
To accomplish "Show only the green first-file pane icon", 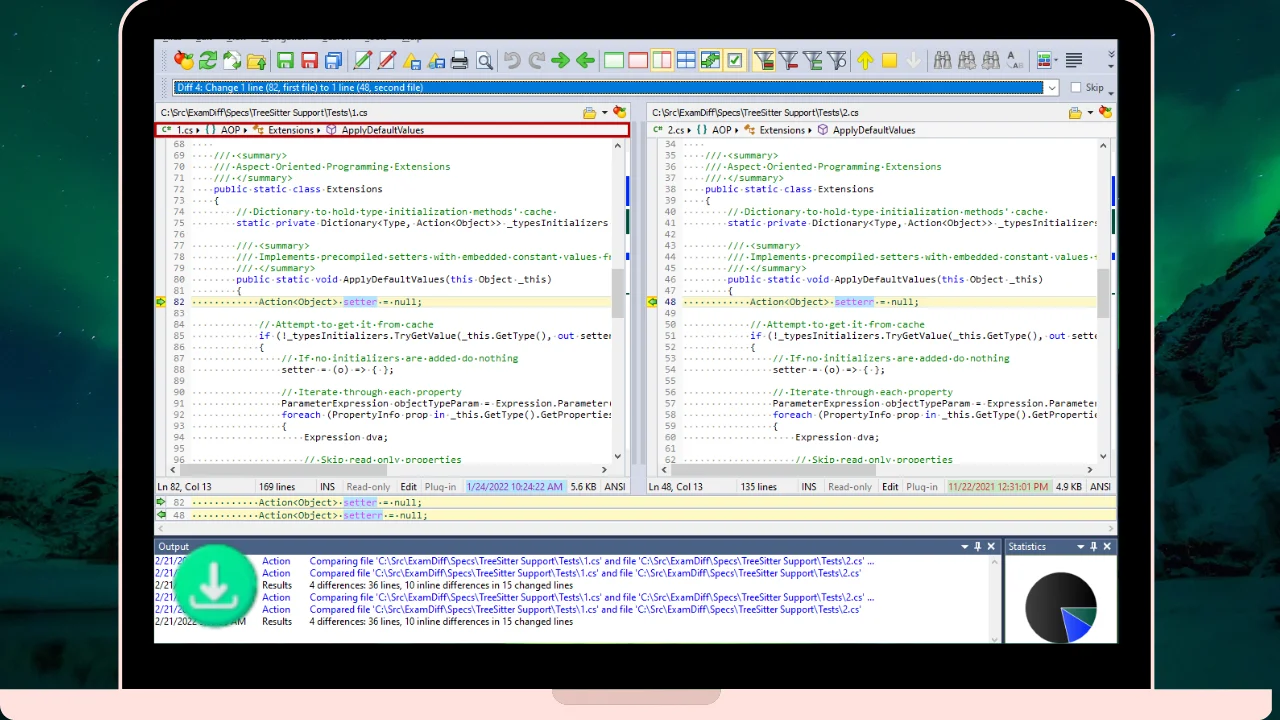I will [x=613, y=61].
